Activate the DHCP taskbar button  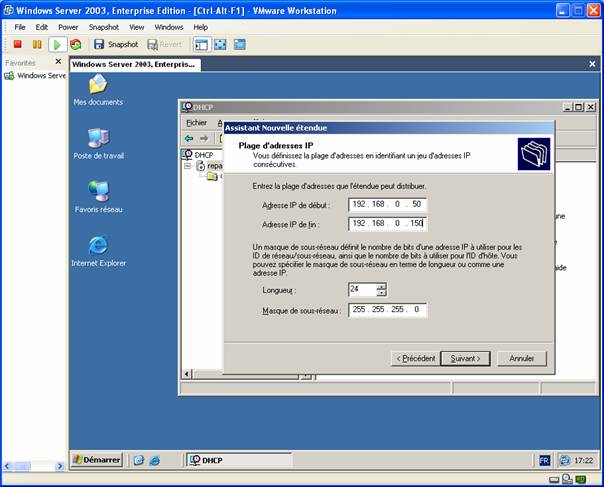point(239,460)
